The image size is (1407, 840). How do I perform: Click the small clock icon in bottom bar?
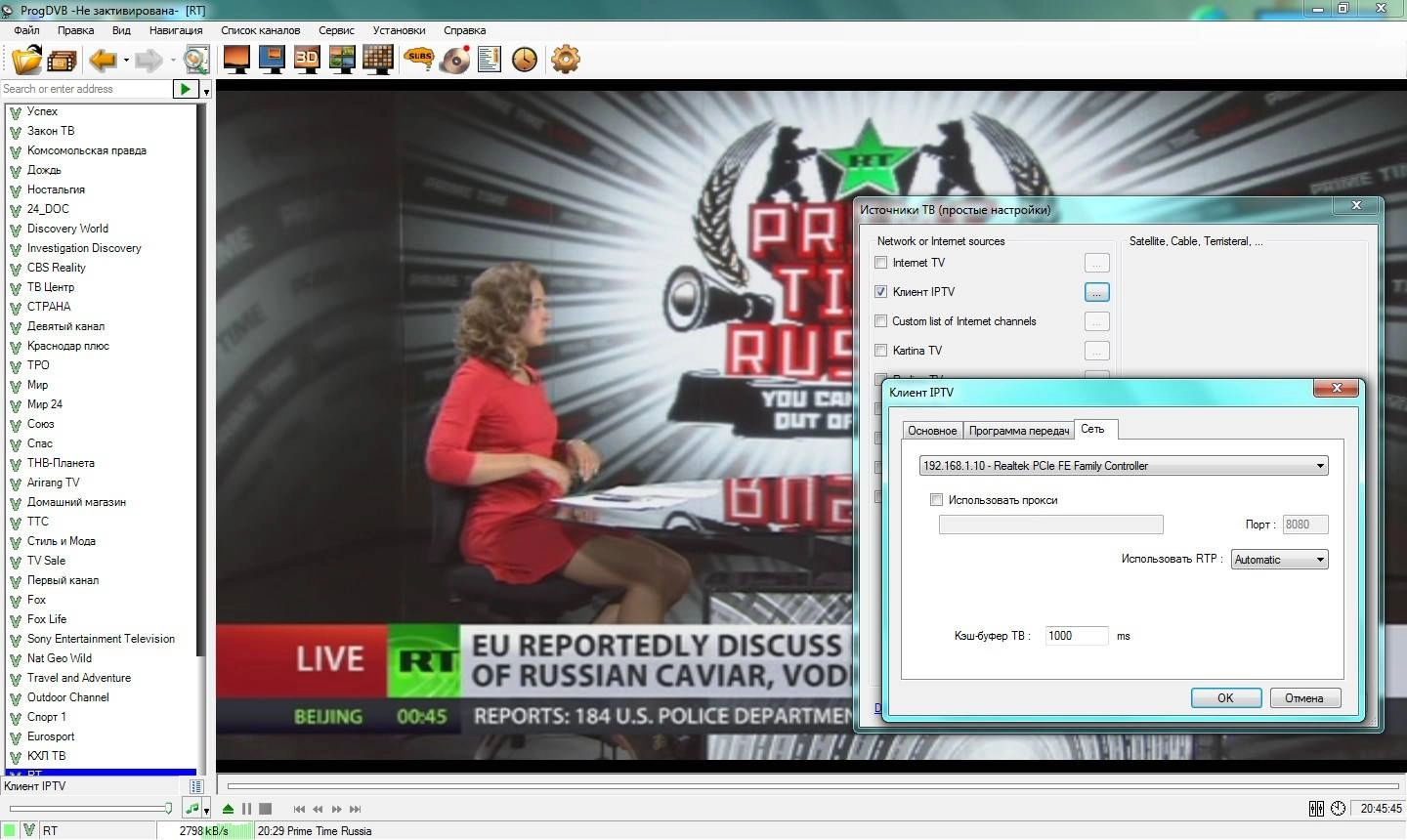pyautogui.click(x=1338, y=809)
